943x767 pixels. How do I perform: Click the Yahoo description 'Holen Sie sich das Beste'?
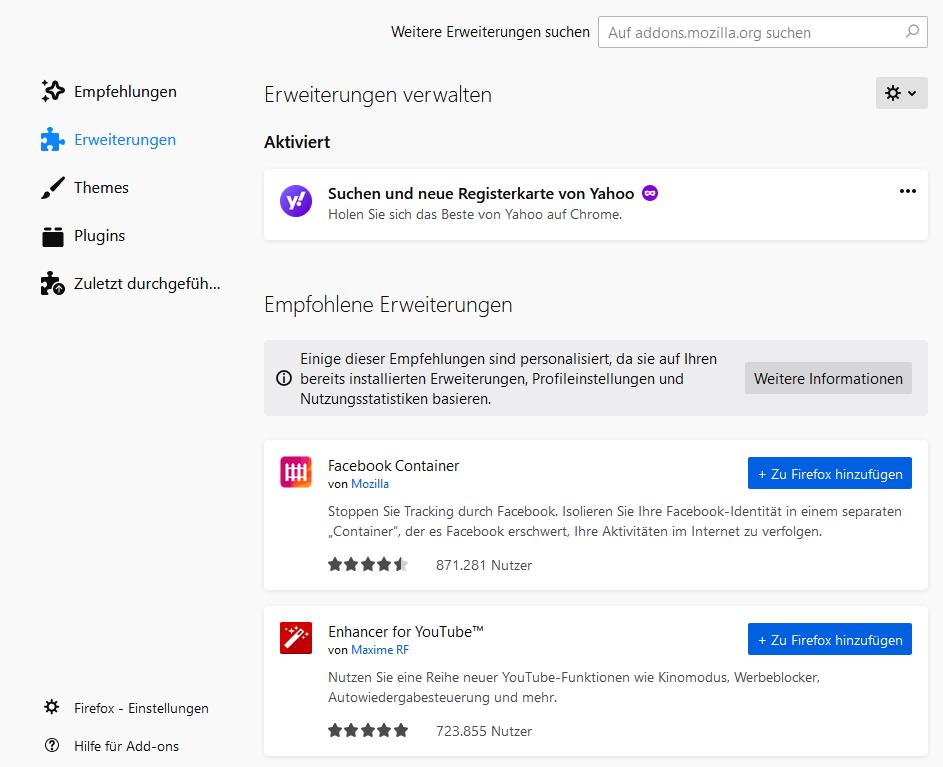pos(475,214)
